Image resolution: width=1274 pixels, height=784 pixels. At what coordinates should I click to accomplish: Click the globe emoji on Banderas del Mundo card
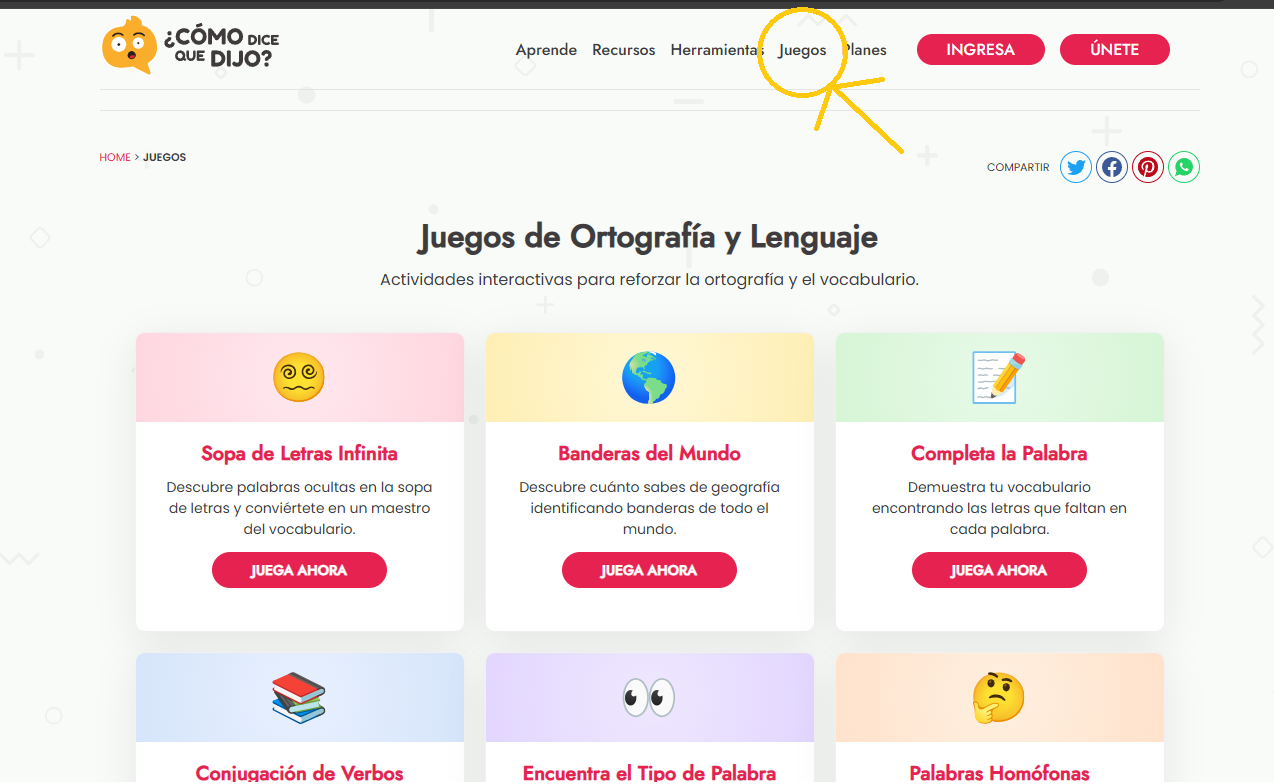649,378
